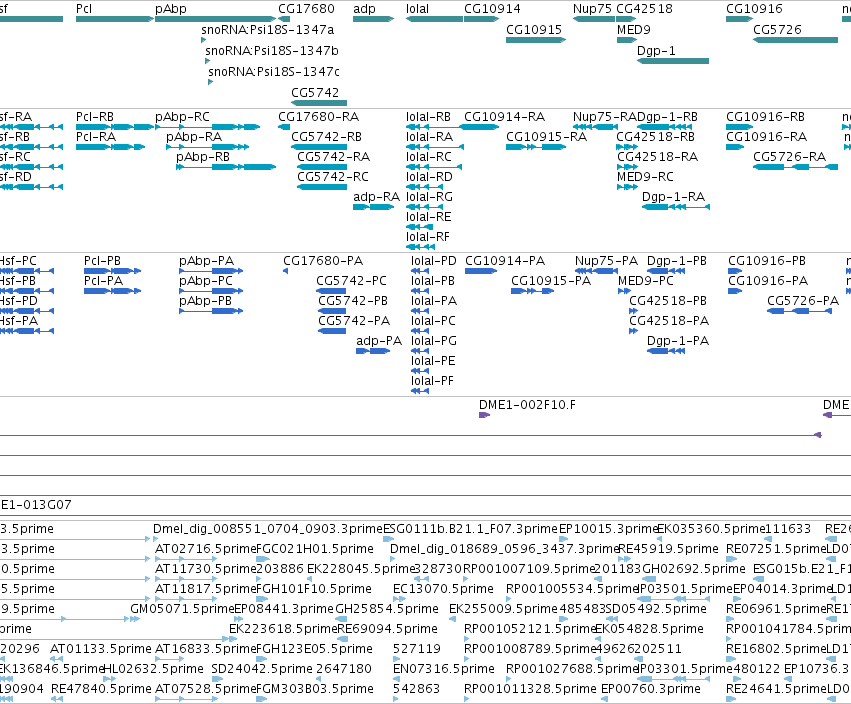Click the Hsf-PA protein label

pyautogui.click(x=18, y=321)
